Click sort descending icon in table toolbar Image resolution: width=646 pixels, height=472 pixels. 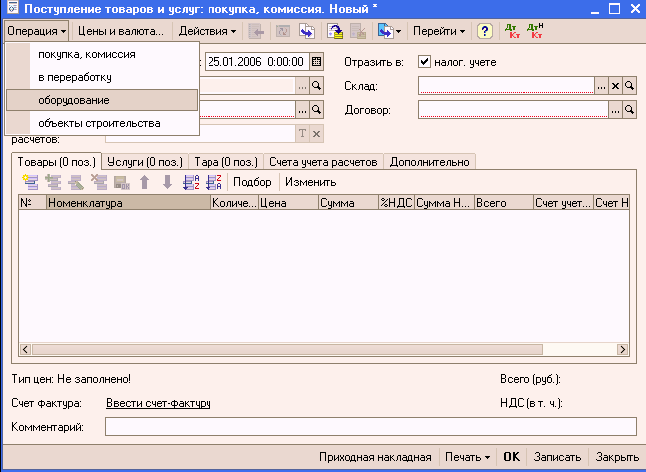click(x=213, y=182)
